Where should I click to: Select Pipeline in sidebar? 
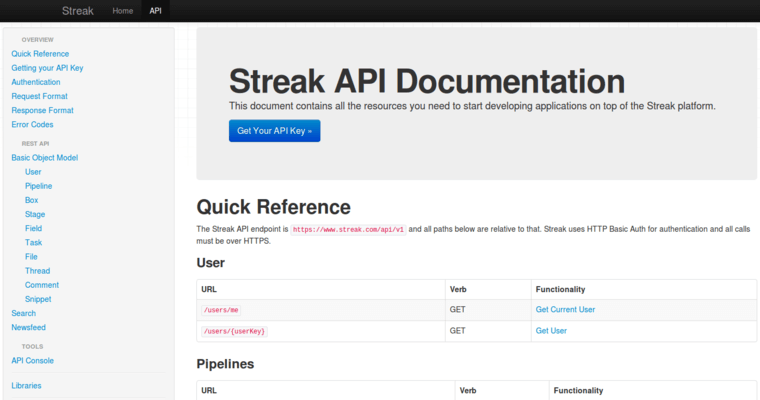tap(38, 186)
